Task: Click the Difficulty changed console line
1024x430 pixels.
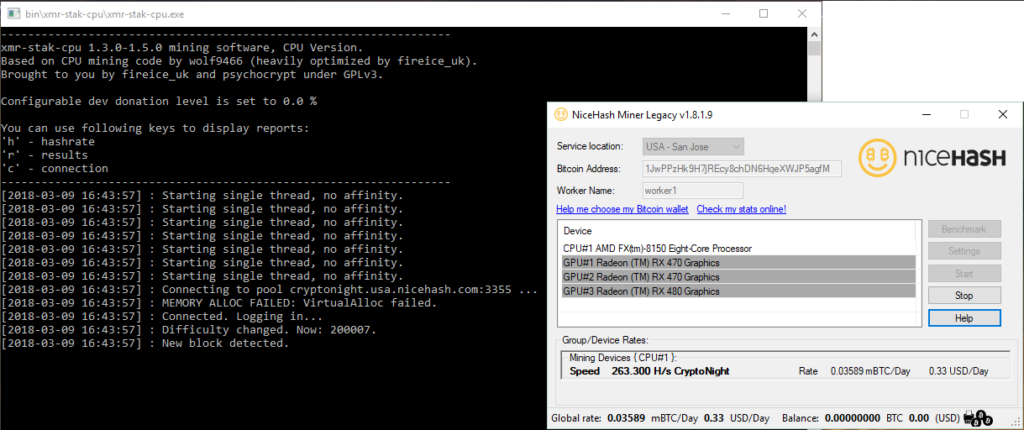Action: pyautogui.click(x=189, y=330)
